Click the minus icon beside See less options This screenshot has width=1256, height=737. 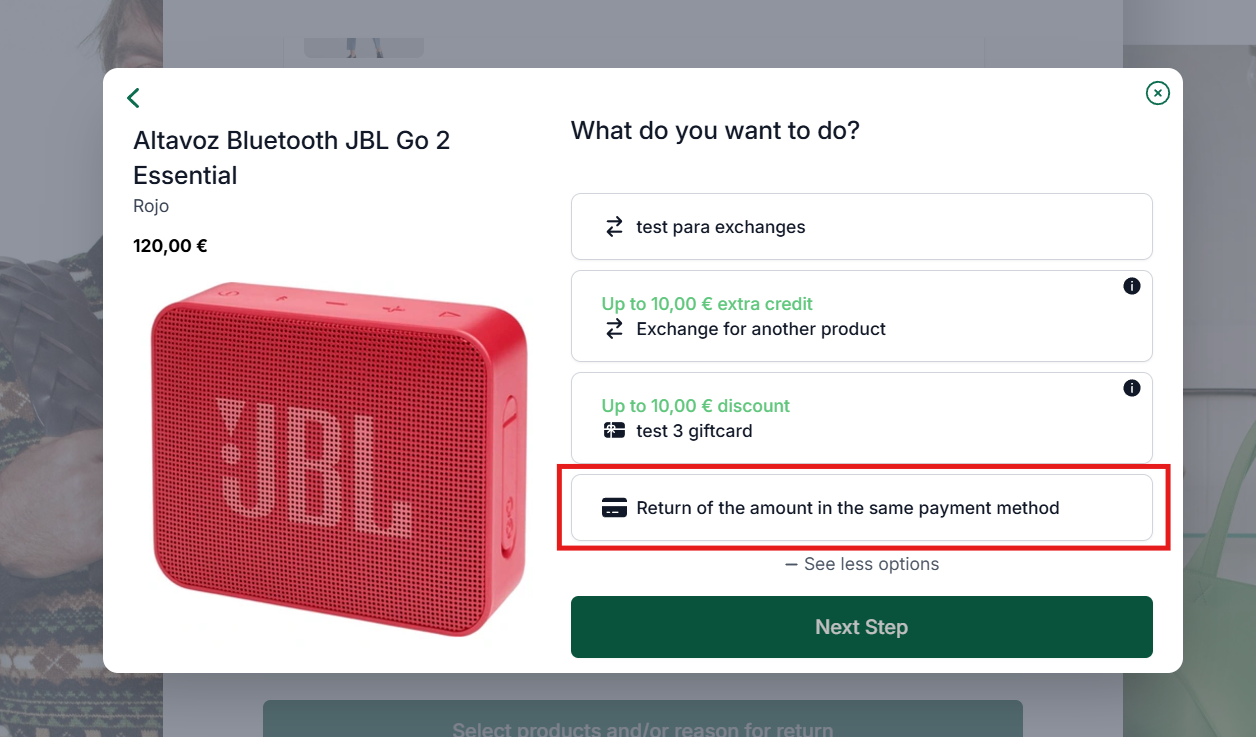[x=791, y=564]
